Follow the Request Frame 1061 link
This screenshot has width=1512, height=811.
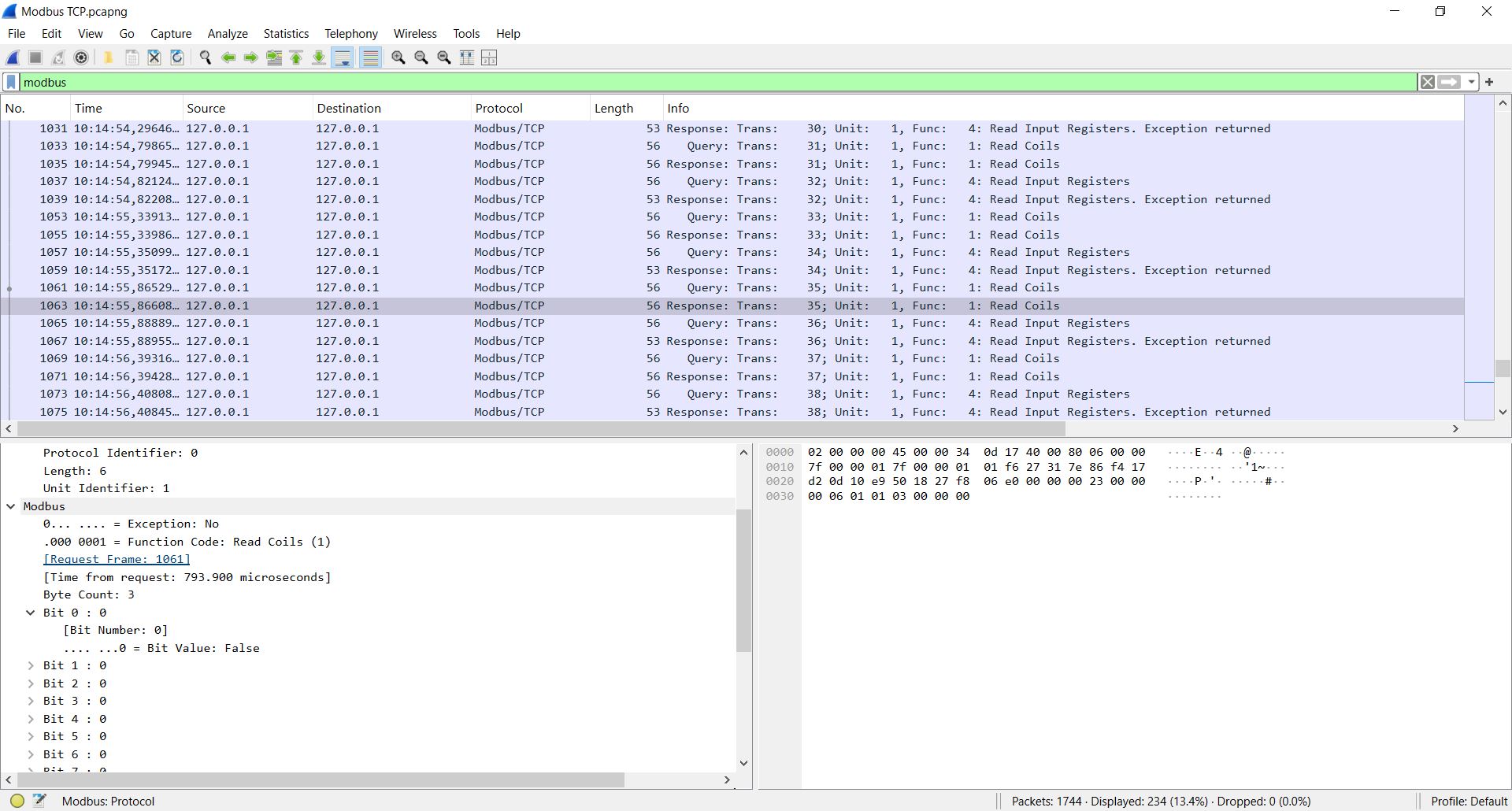pyautogui.click(x=117, y=559)
